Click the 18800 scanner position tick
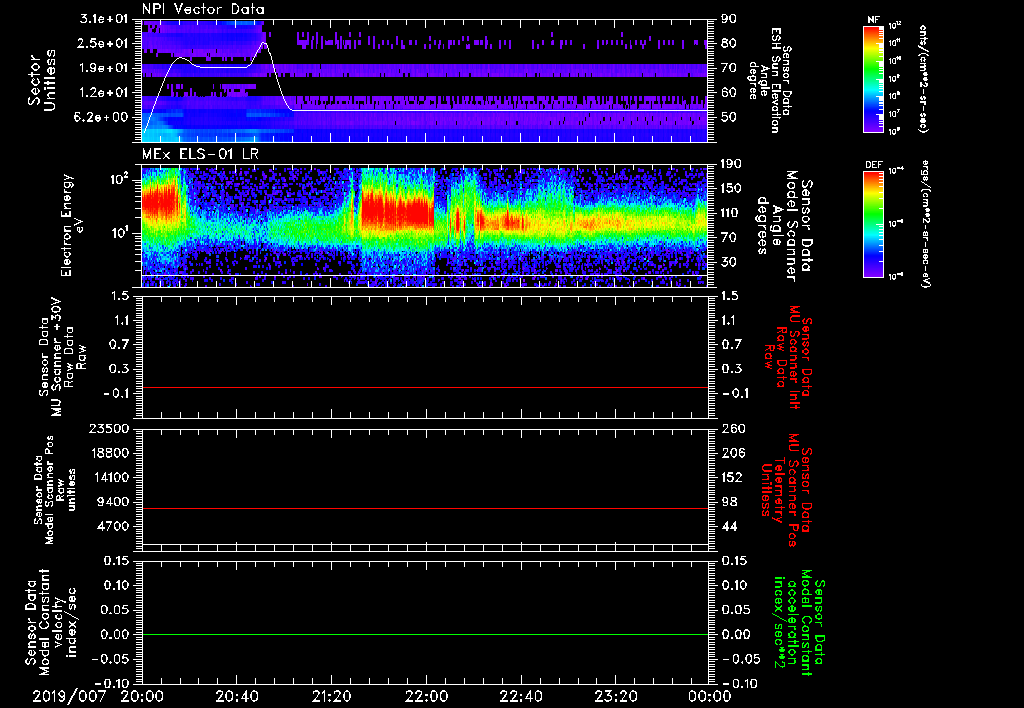 (109, 453)
